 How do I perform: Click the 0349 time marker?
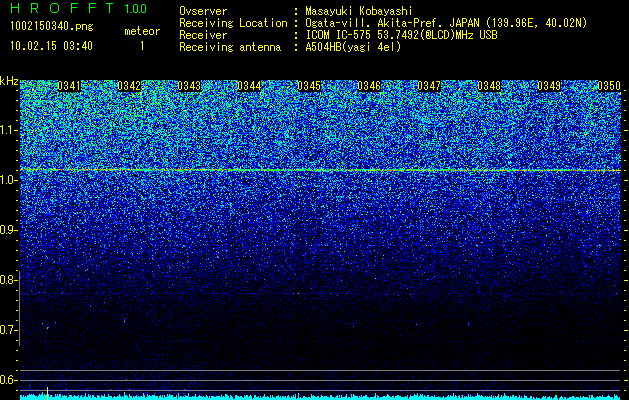point(549,86)
